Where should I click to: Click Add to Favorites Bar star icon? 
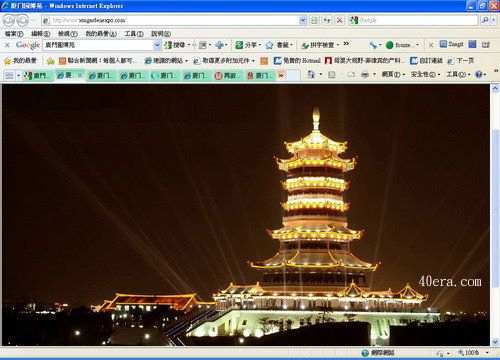click(50, 61)
